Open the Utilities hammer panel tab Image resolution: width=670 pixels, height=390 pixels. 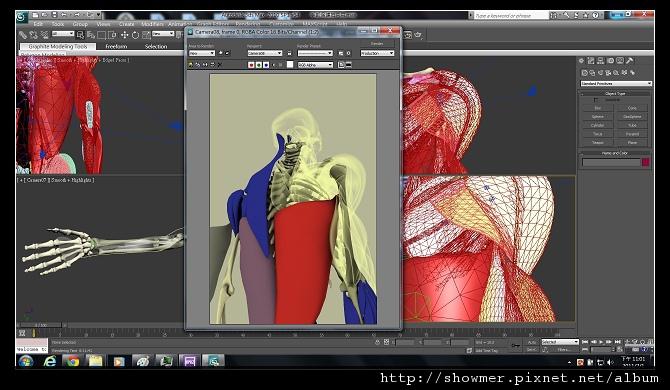629,61
